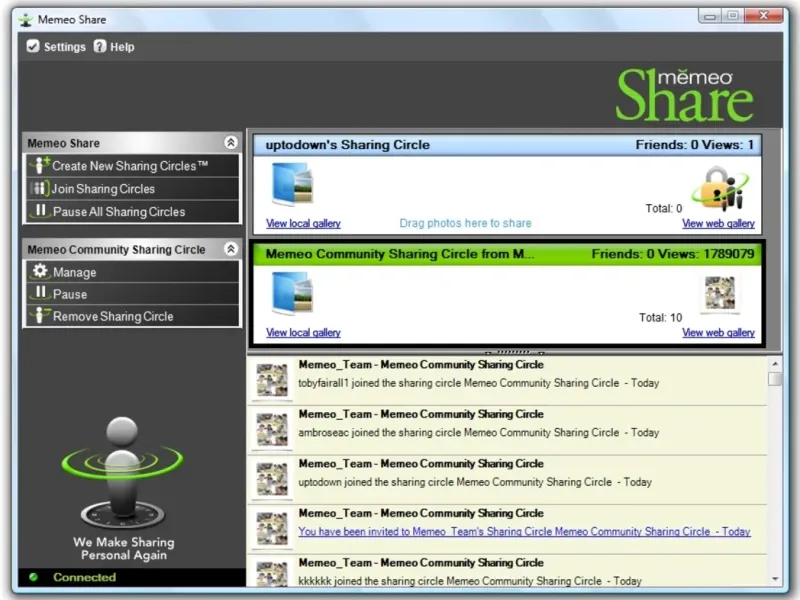Click the avatar beside the invitation entry
This screenshot has width=800, height=600.
pyautogui.click(x=272, y=528)
